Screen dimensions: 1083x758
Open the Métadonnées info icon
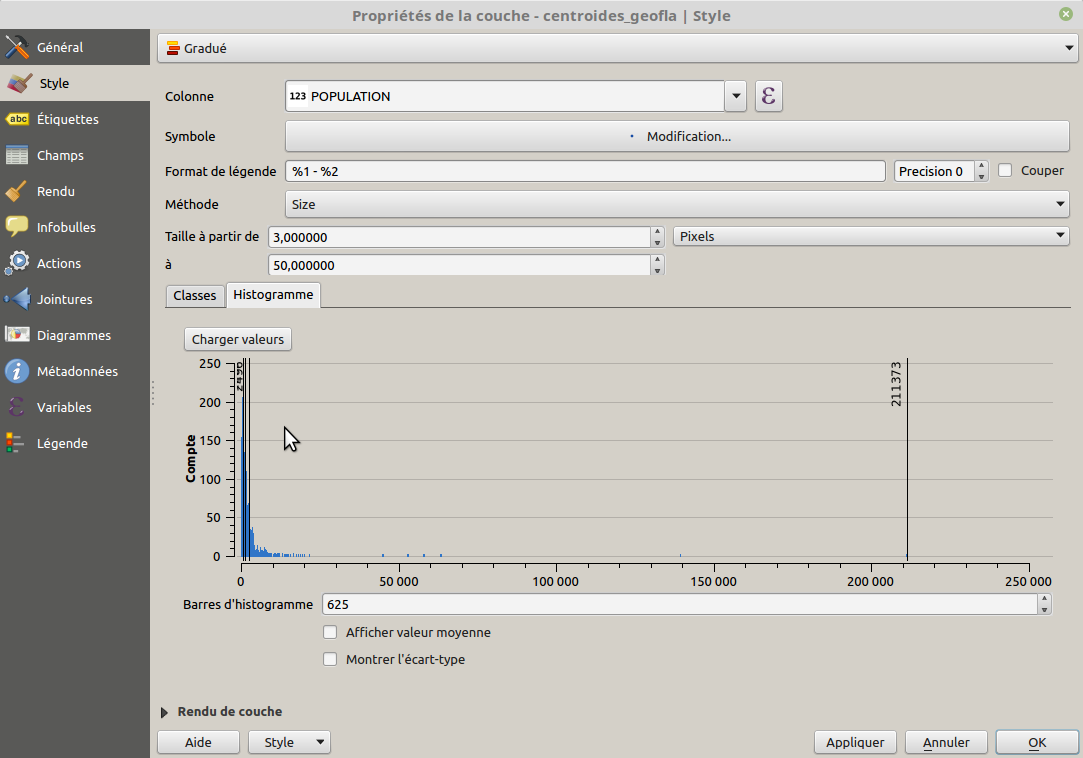(x=17, y=371)
